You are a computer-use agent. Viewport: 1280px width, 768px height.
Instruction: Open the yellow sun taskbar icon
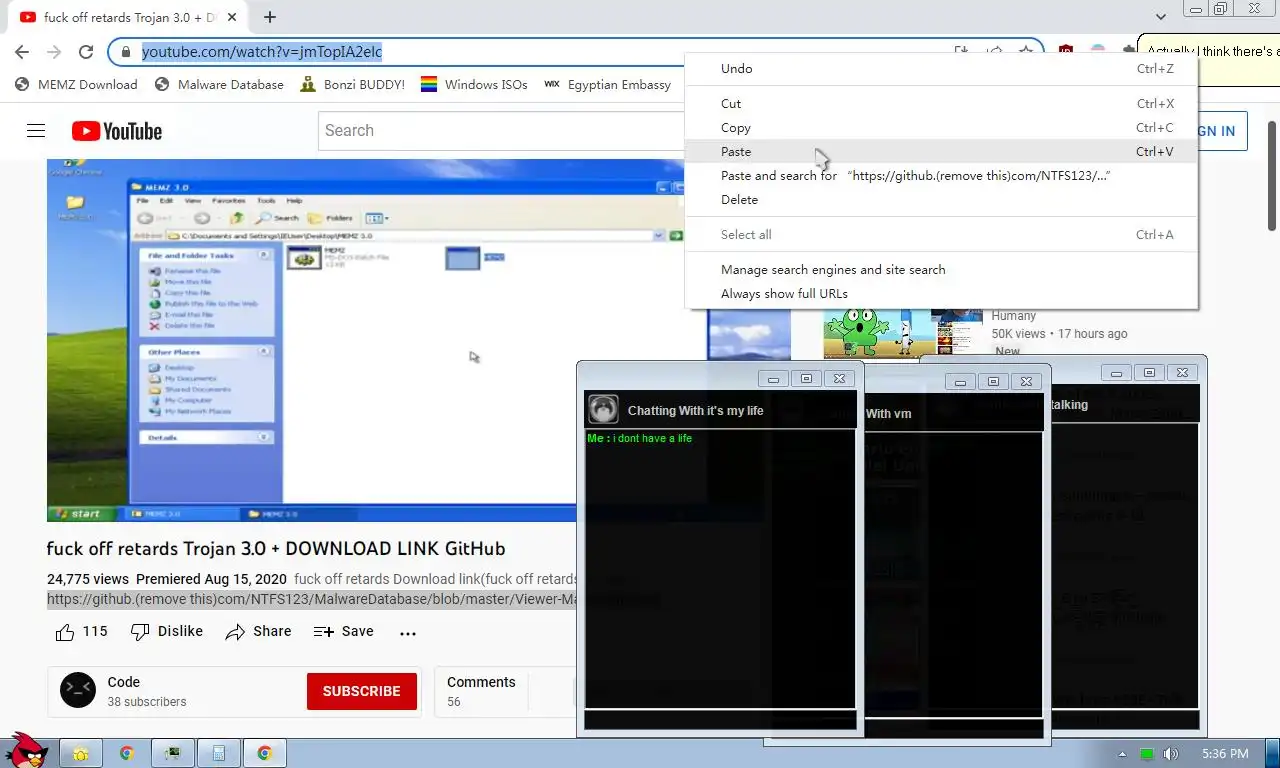(81, 753)
